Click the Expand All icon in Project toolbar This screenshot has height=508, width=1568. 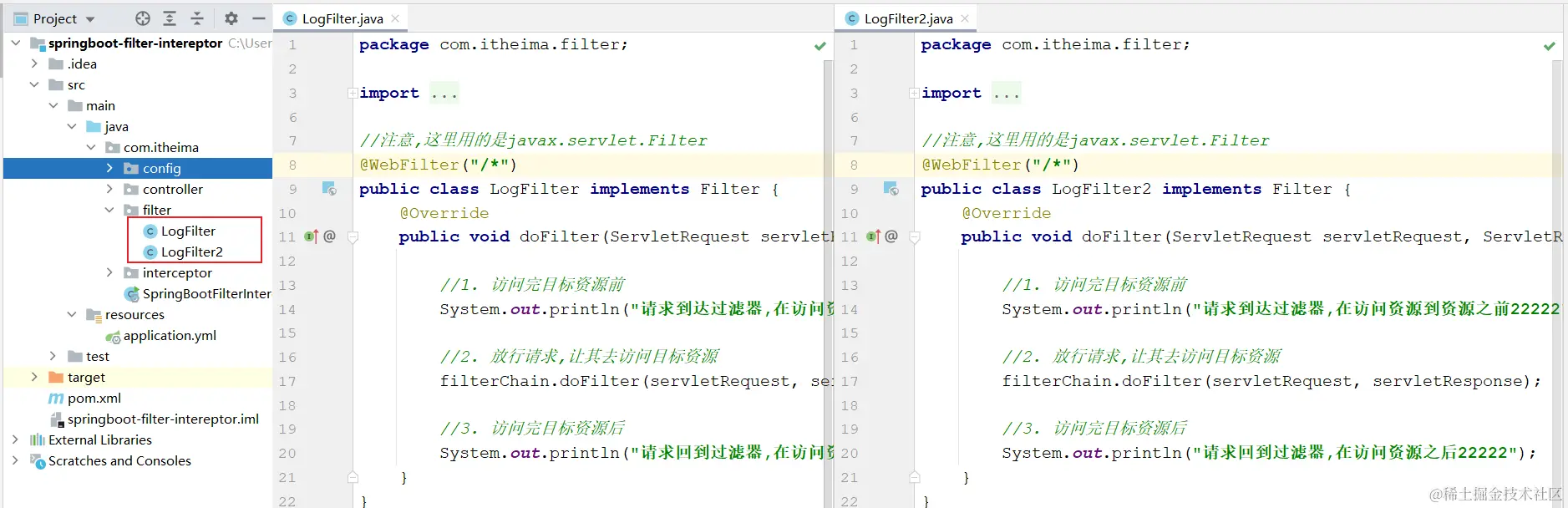click(170, 18)
